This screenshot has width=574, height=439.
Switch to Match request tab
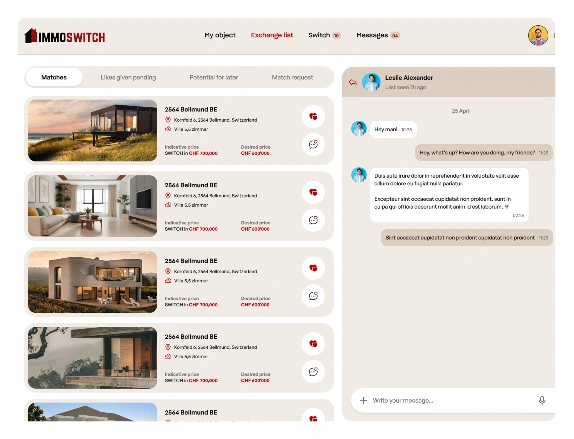coord(292,77)
